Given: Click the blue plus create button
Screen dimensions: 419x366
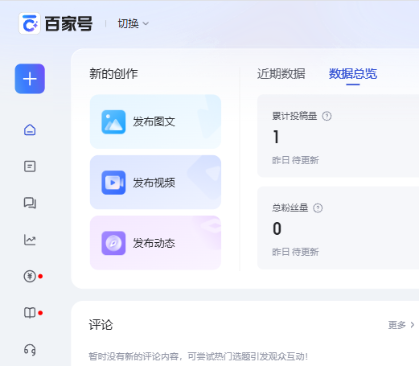Looking at the screenshot, I should (x=30, y=79).
